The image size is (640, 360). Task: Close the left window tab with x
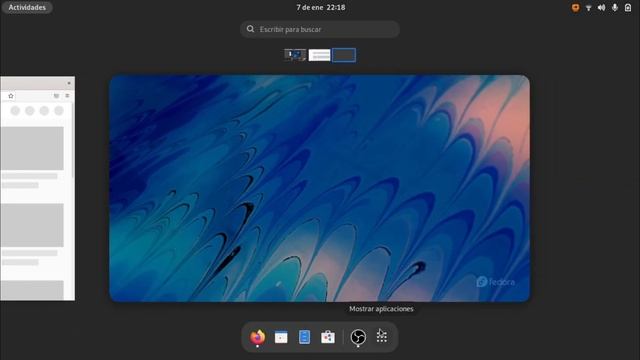point(69,83)
